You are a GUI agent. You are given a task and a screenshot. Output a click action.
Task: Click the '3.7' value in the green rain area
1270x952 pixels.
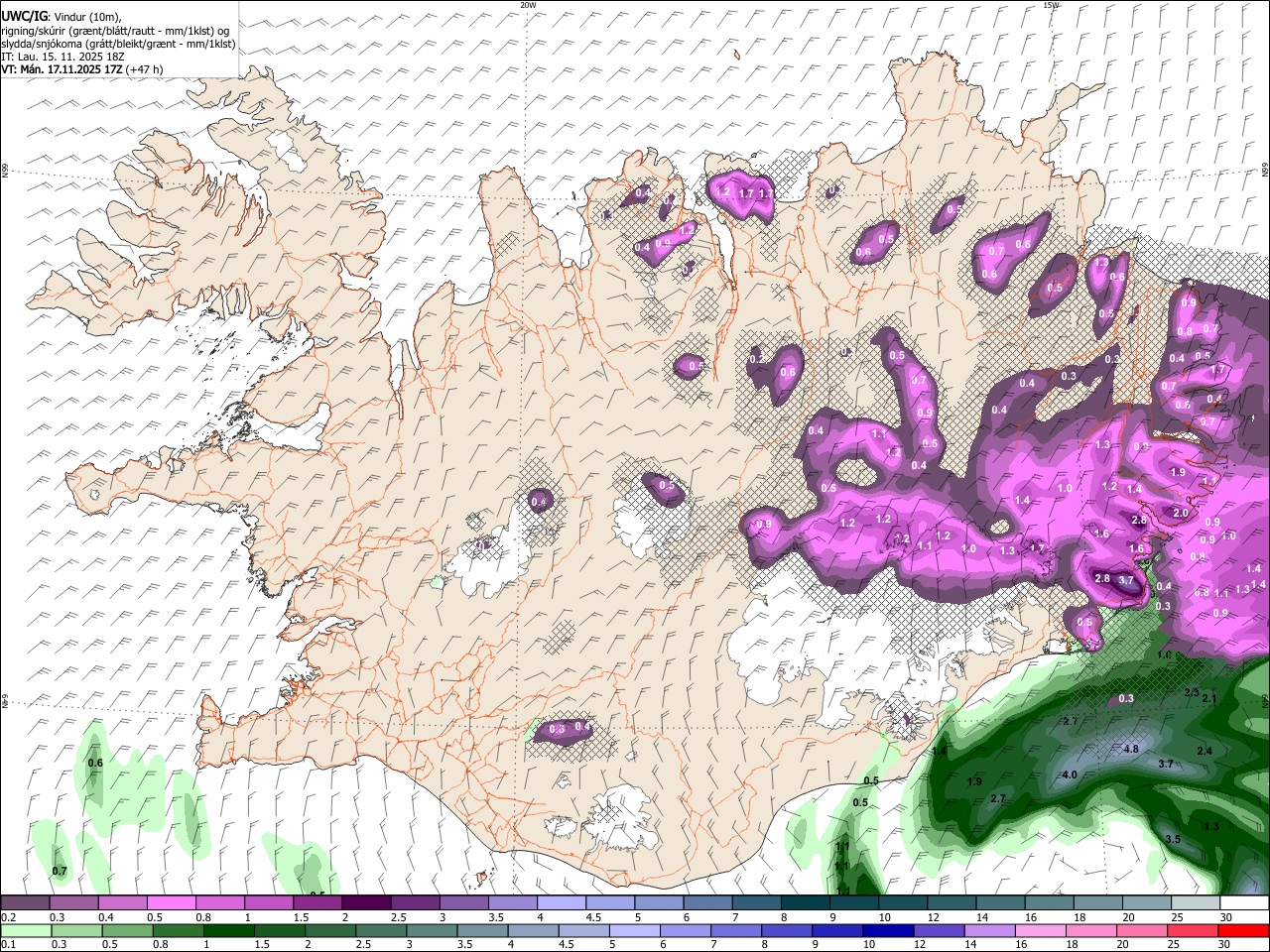coord(1166,765)
